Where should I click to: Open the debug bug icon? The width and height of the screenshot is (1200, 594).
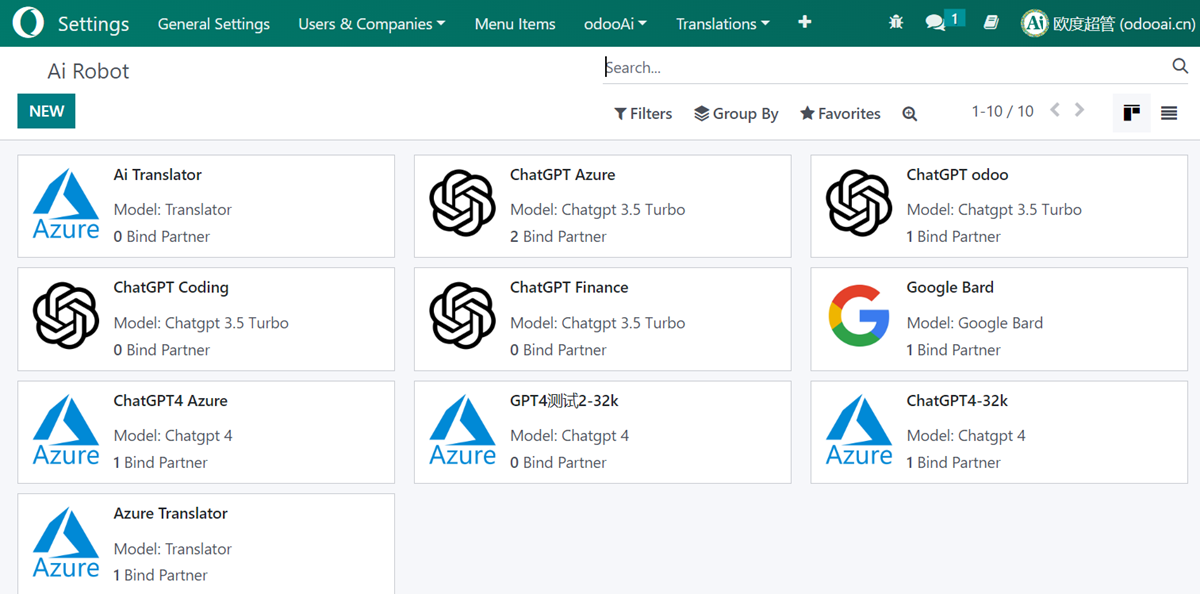[895, 22]
